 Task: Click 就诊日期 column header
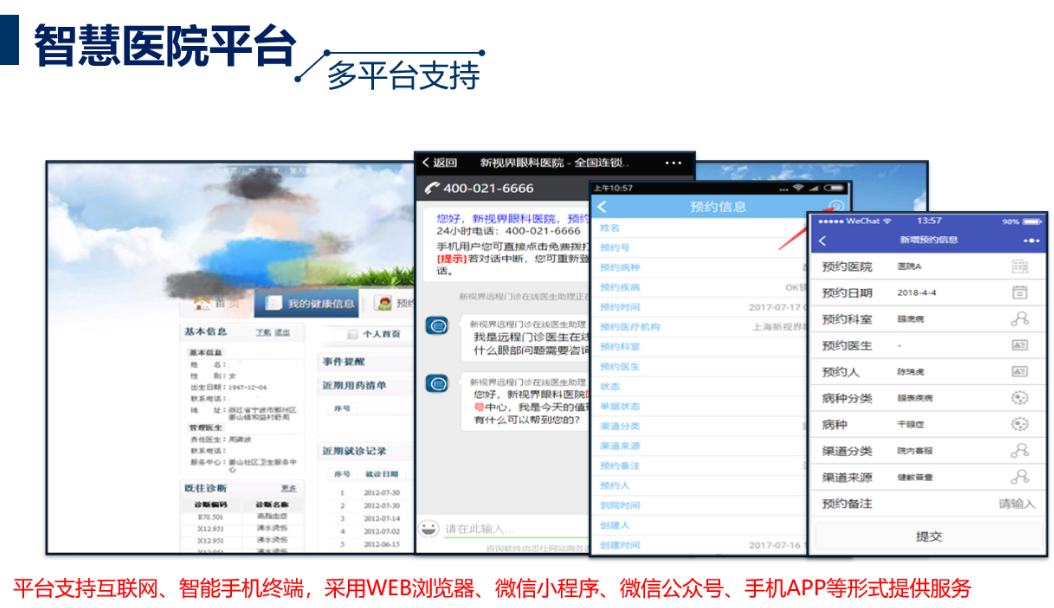click(382, 474)
